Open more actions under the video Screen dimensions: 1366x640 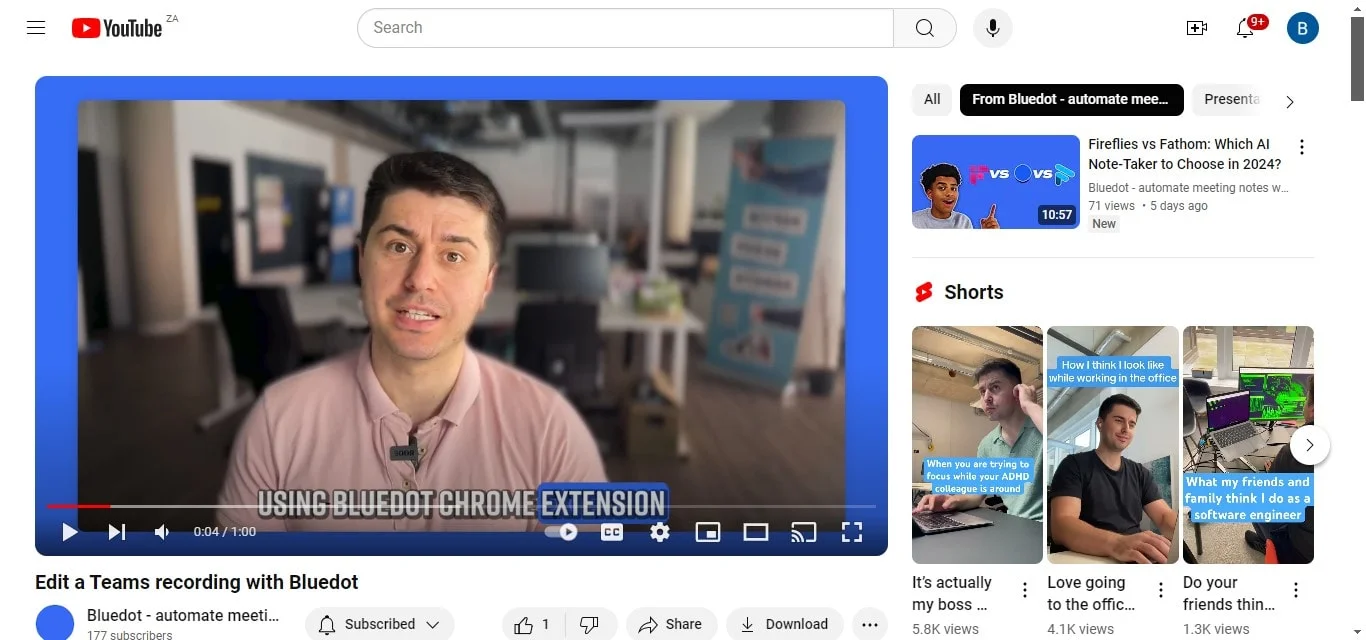pos(870,625)
